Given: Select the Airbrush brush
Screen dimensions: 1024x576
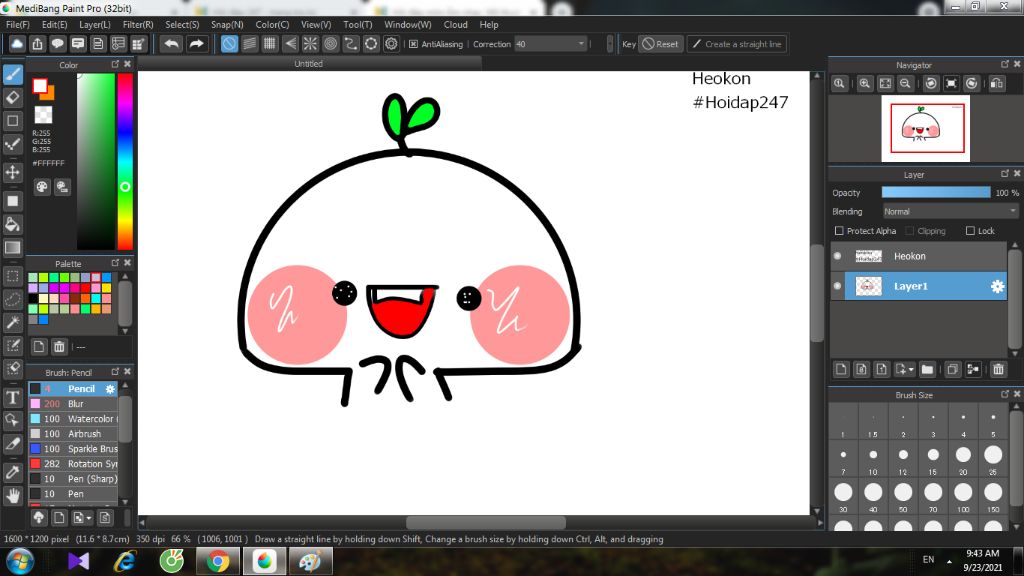Looking at the screenshot, I should [x=73, y=434].
